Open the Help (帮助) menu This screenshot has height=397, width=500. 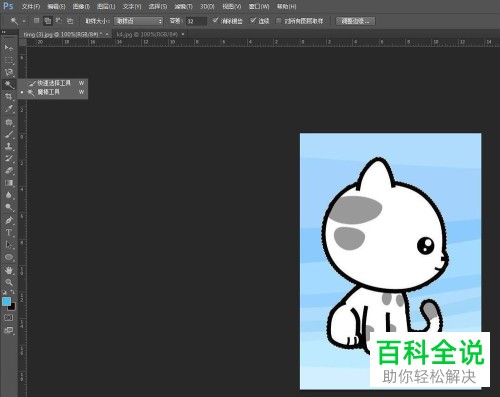tap(286, 6)
